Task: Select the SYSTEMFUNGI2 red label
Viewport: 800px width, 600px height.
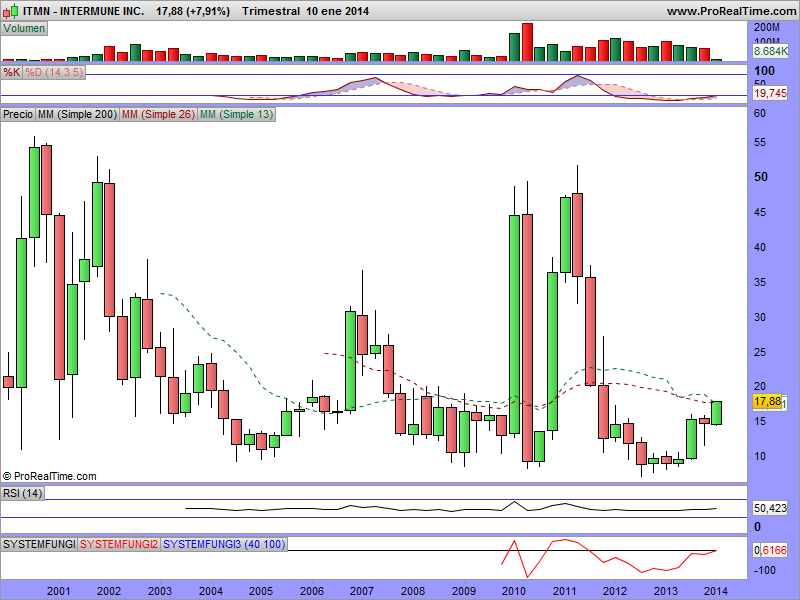Action: 118,544
